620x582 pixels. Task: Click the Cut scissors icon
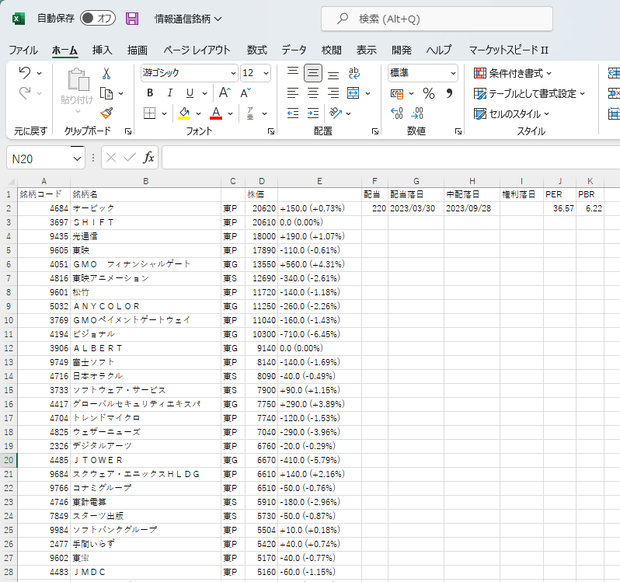(106, 73)
